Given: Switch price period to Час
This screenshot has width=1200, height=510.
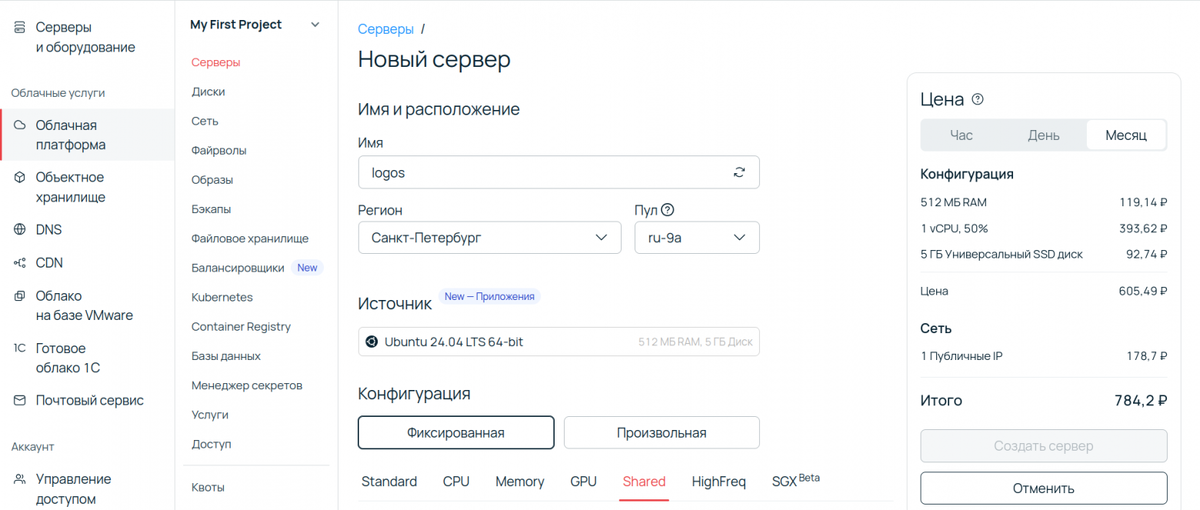Looking at the screenshot, I should (961, 135).
